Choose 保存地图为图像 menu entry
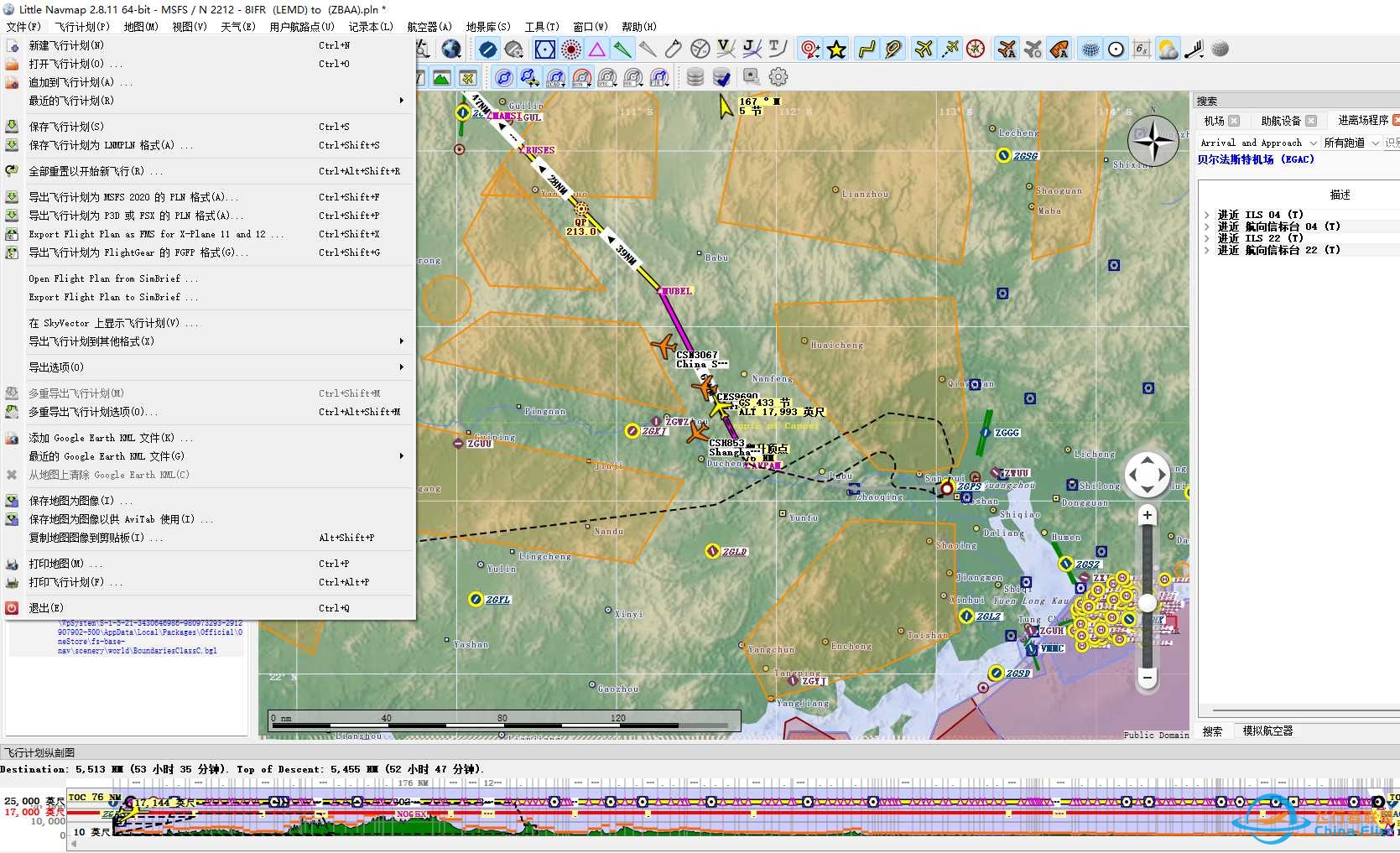The image size is (1400, 853). click(x=208, y=501)
